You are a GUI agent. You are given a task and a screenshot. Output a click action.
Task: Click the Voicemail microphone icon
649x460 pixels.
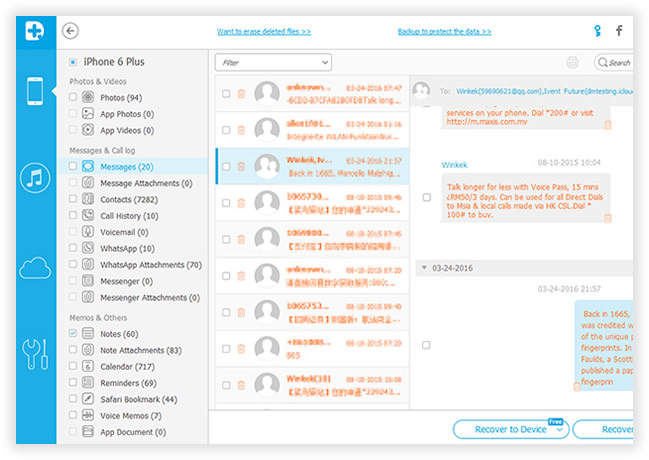click(x=88, y=231)
